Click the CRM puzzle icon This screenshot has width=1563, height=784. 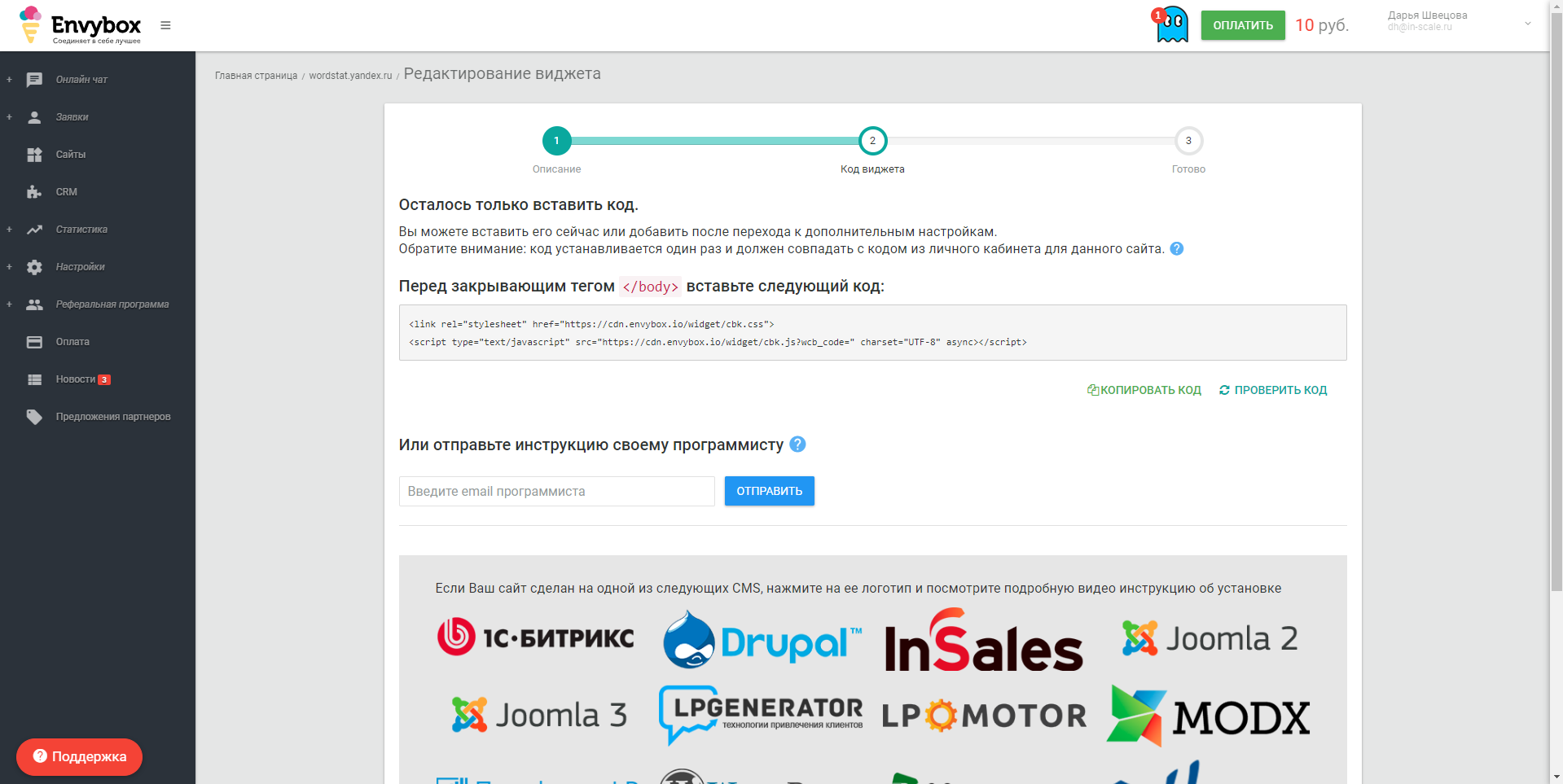tap(34, 192)
